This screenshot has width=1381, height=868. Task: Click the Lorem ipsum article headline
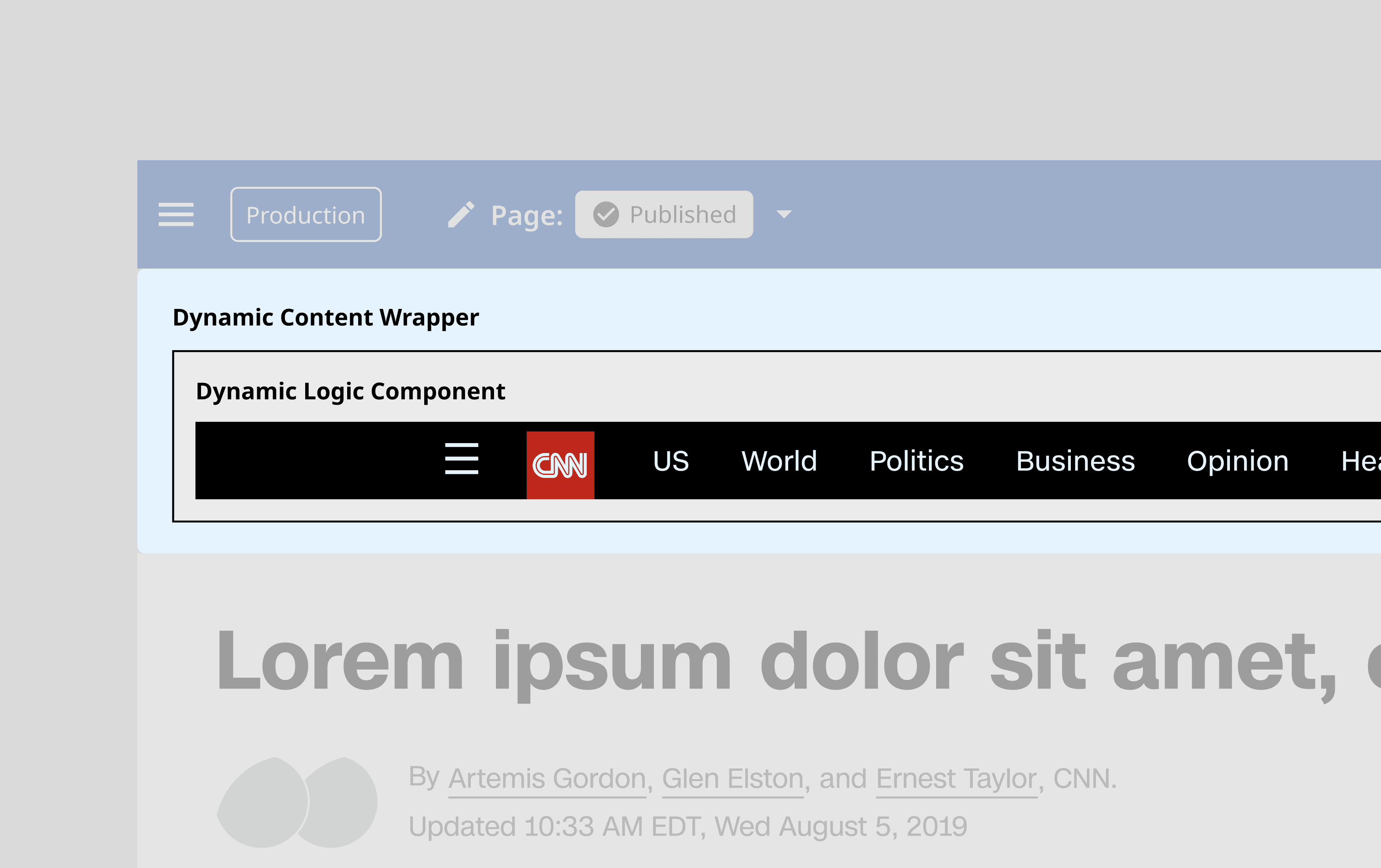[774, 662]
